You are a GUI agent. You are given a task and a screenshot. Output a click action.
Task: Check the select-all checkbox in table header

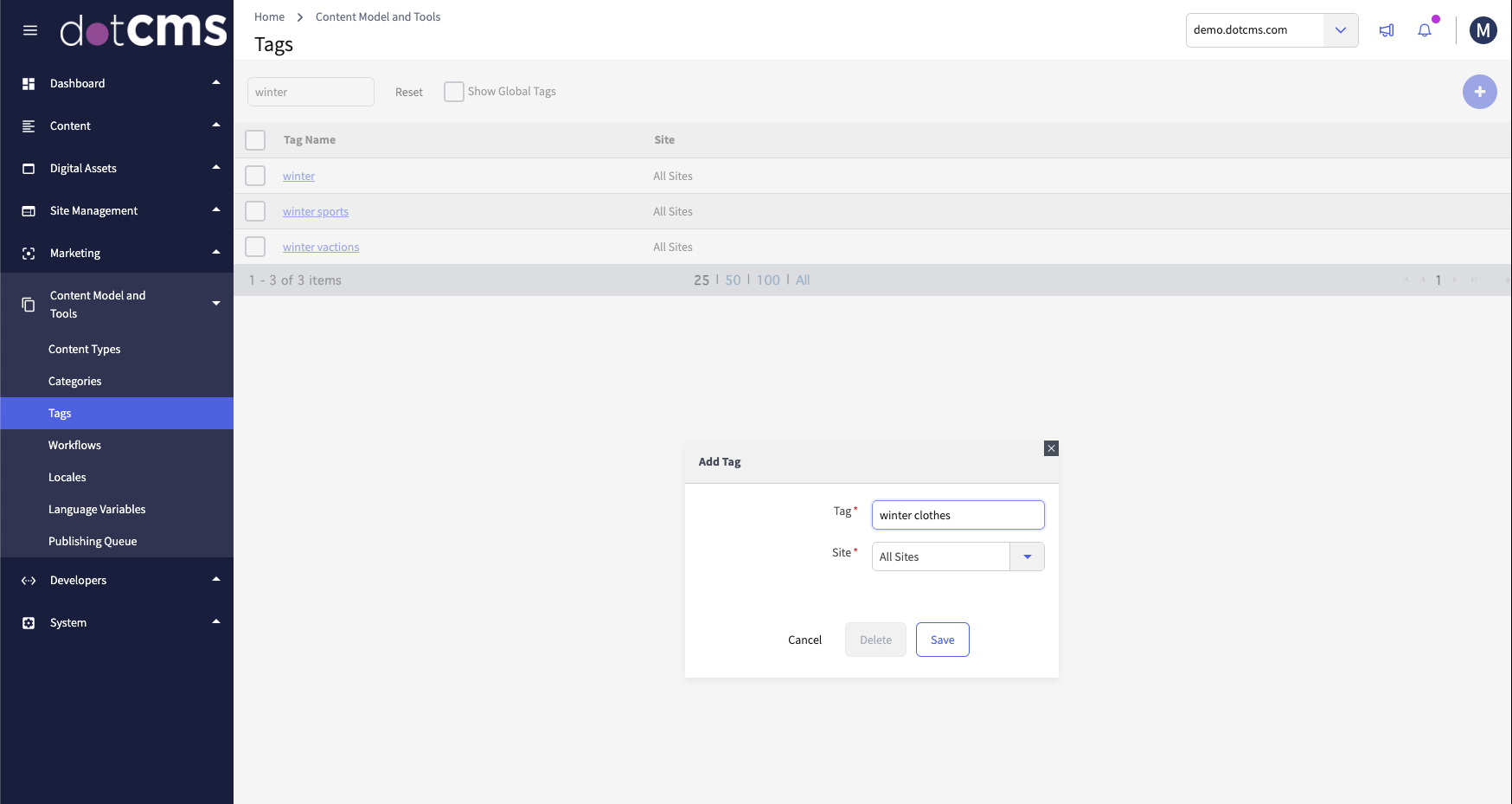coord(255,139)
